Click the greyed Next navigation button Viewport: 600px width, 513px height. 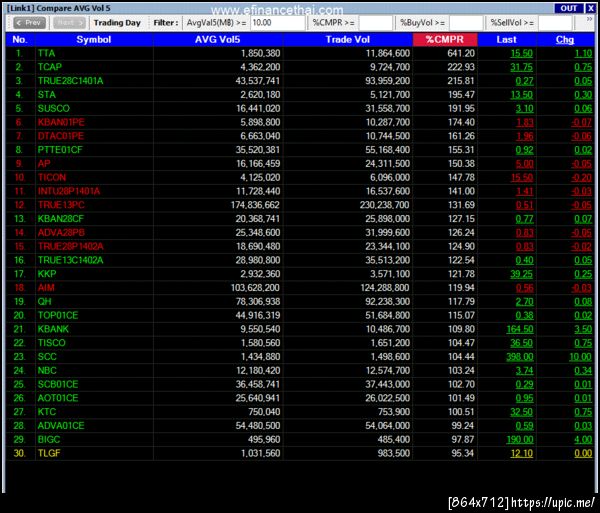coord(69,23)
